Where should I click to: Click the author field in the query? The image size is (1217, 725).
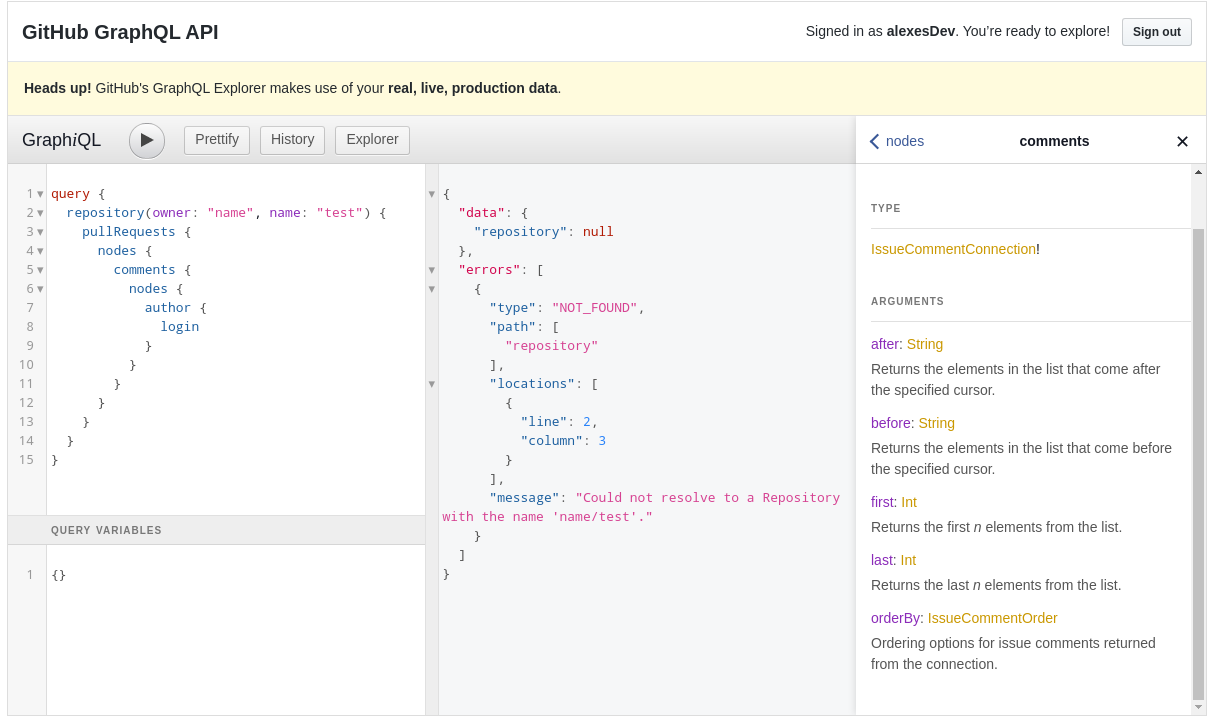coord(168,308)
